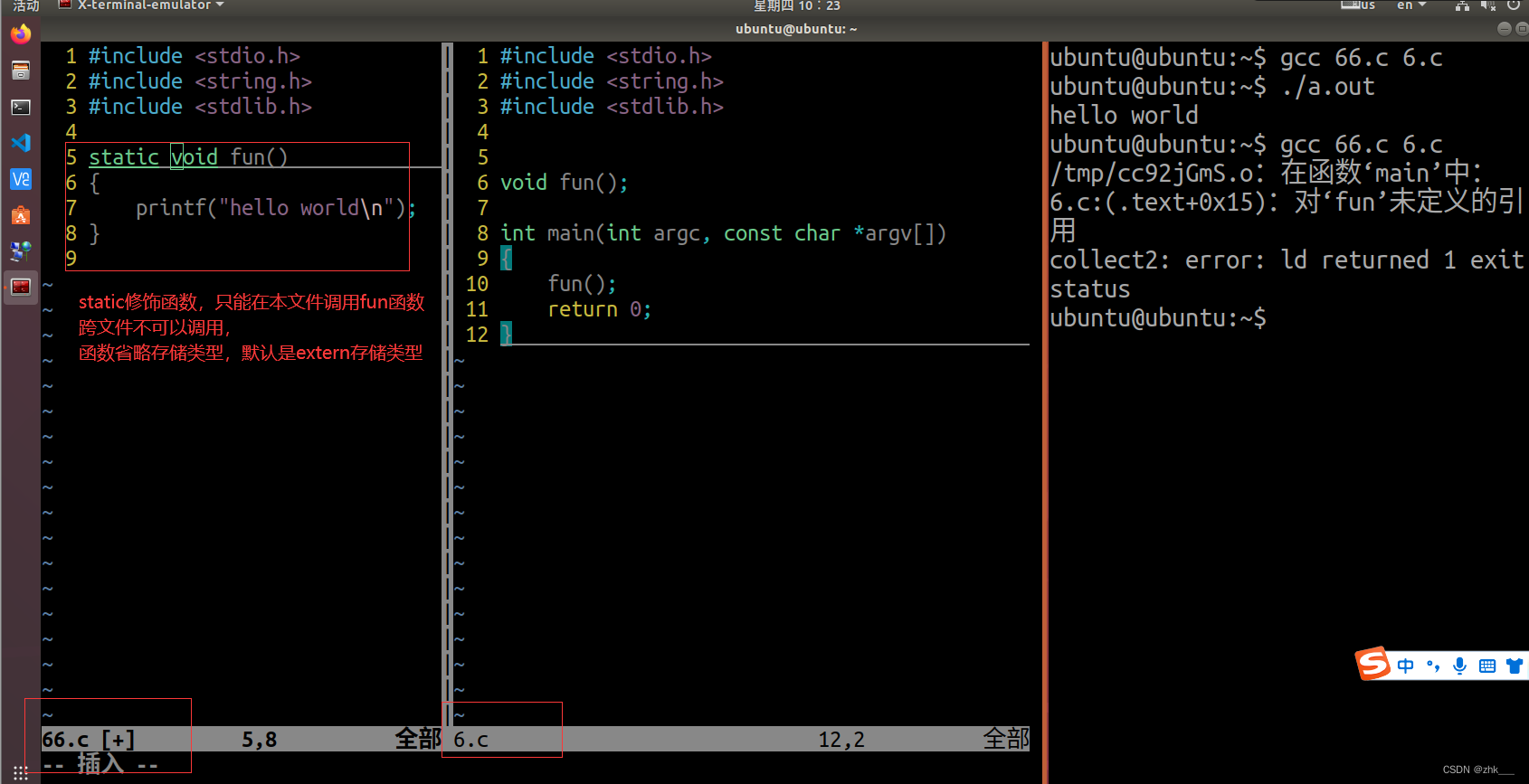
Task: Toggle Chinese input mode 中 button
Action: [x=1405, y=666]
